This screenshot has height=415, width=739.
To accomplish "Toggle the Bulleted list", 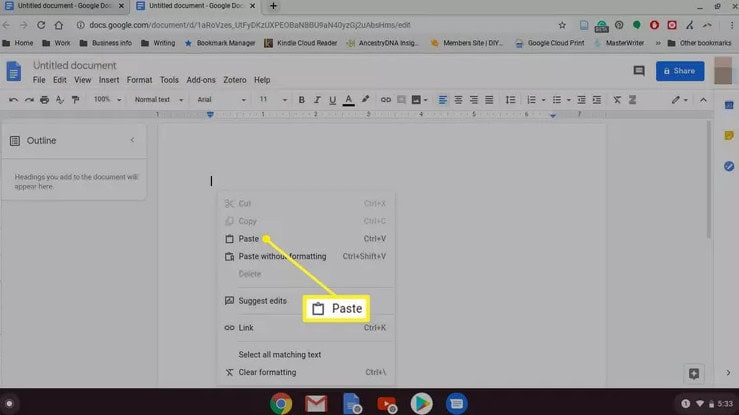I will click(557, 100).
